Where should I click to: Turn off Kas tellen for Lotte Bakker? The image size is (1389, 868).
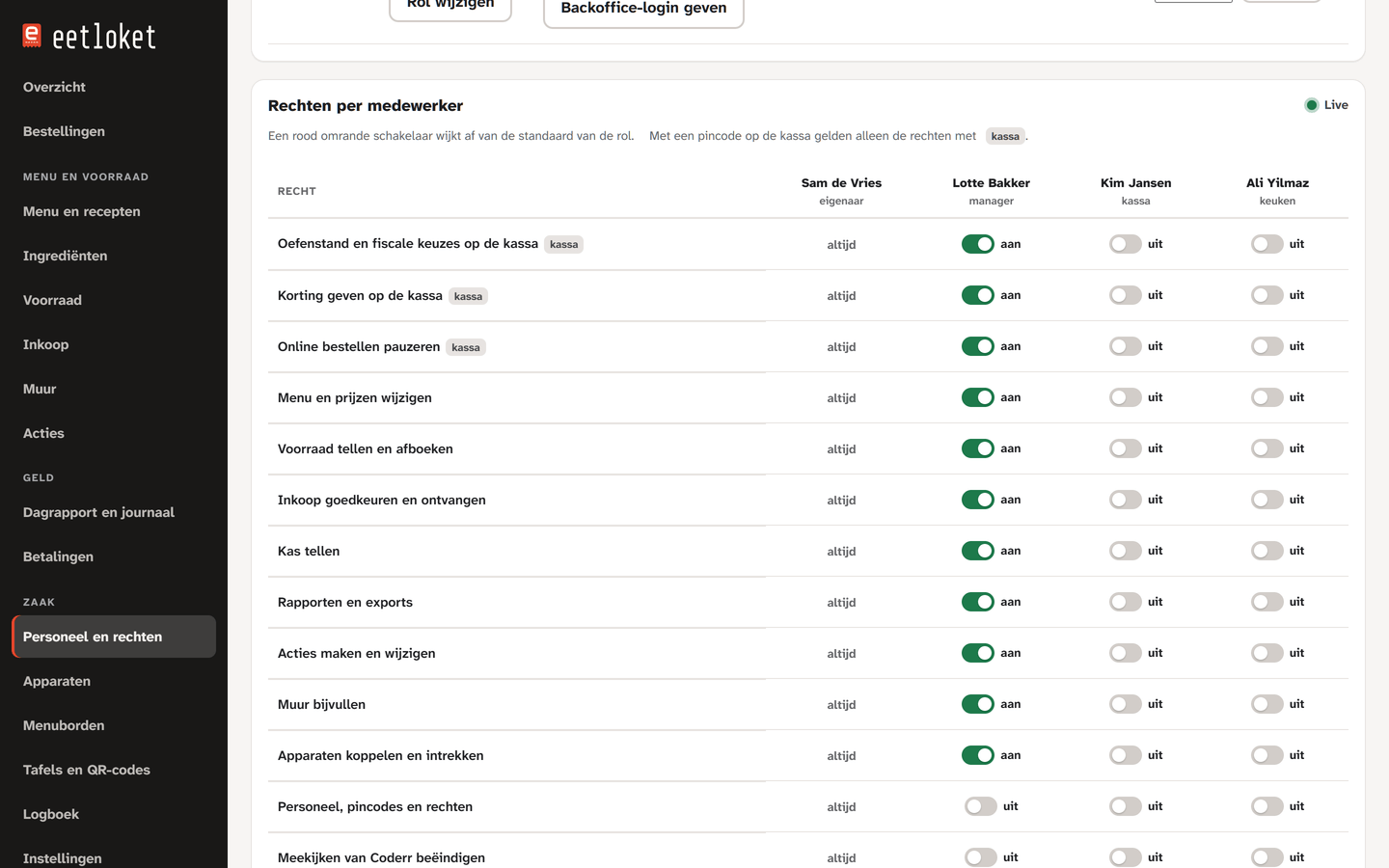coord(977,551)
